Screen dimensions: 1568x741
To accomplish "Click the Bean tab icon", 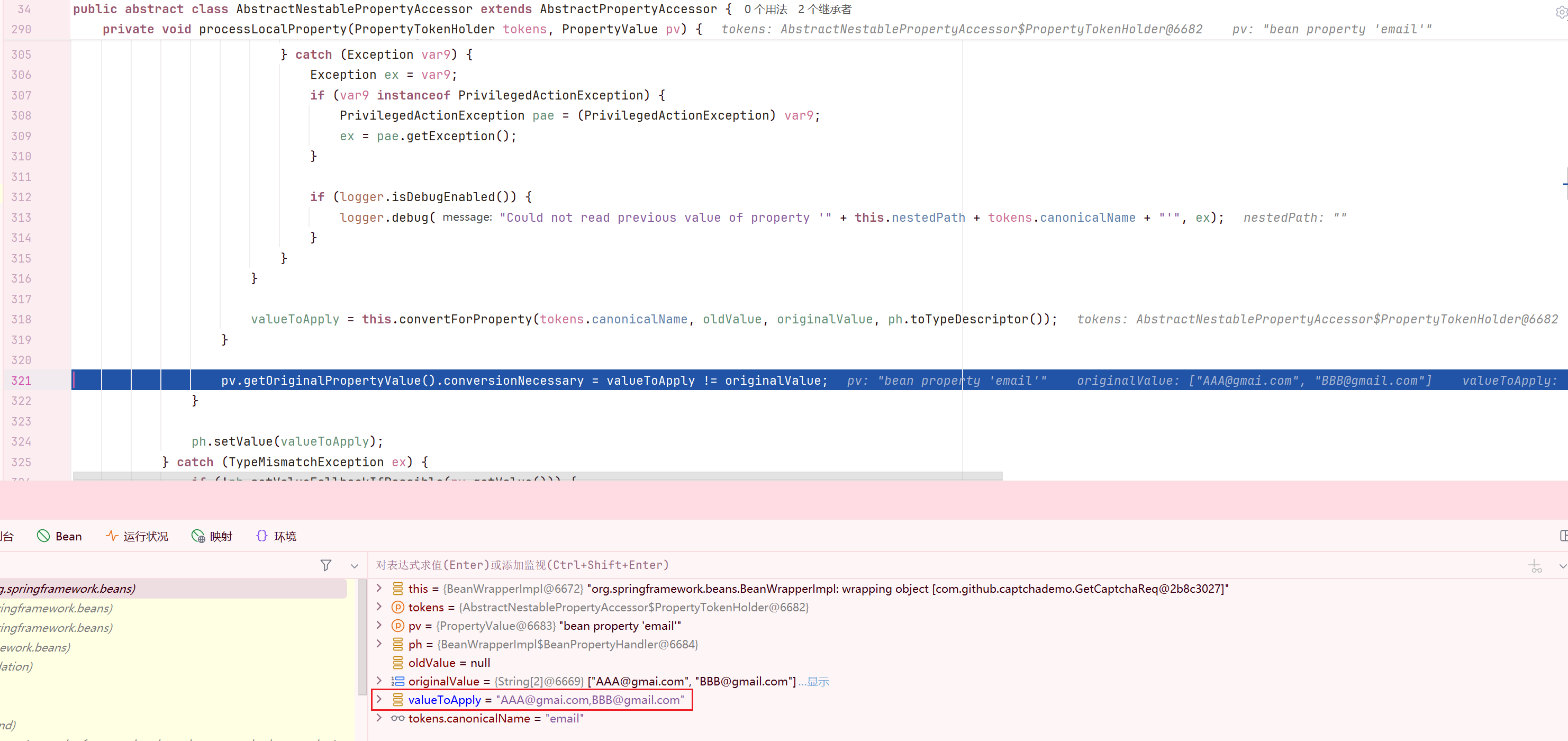I will [43, 536].
